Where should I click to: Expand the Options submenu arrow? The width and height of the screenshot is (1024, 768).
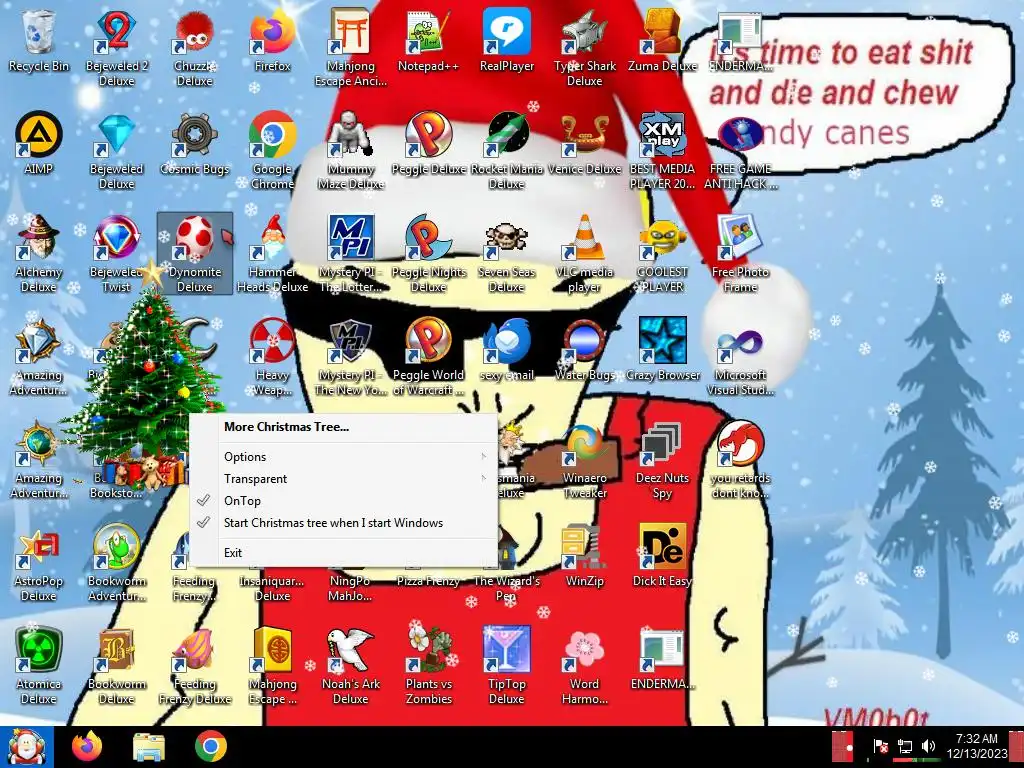484,456
